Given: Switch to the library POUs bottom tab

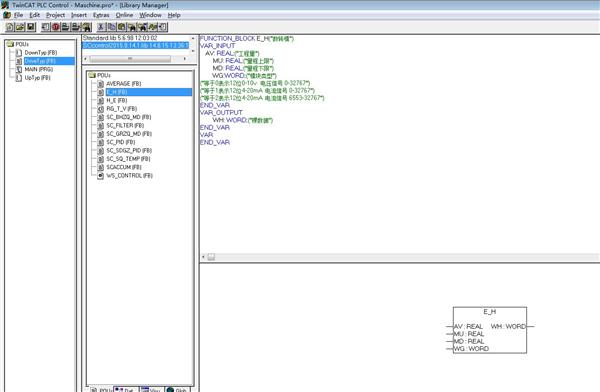Looking at the screenshot, I should coord(101,389).
